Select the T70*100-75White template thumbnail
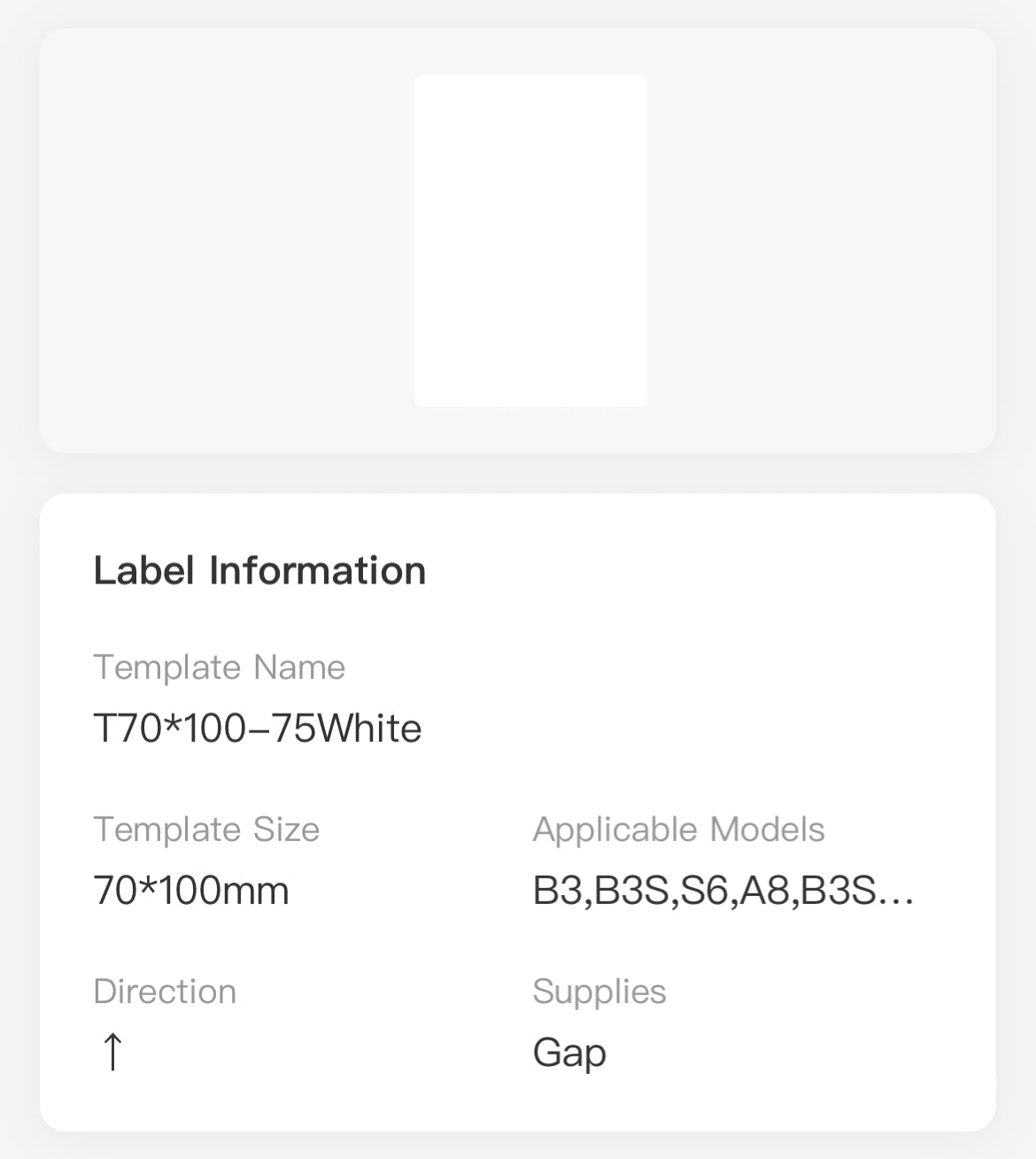Viewport: 1036px width, 1159px height. point(530,240)
